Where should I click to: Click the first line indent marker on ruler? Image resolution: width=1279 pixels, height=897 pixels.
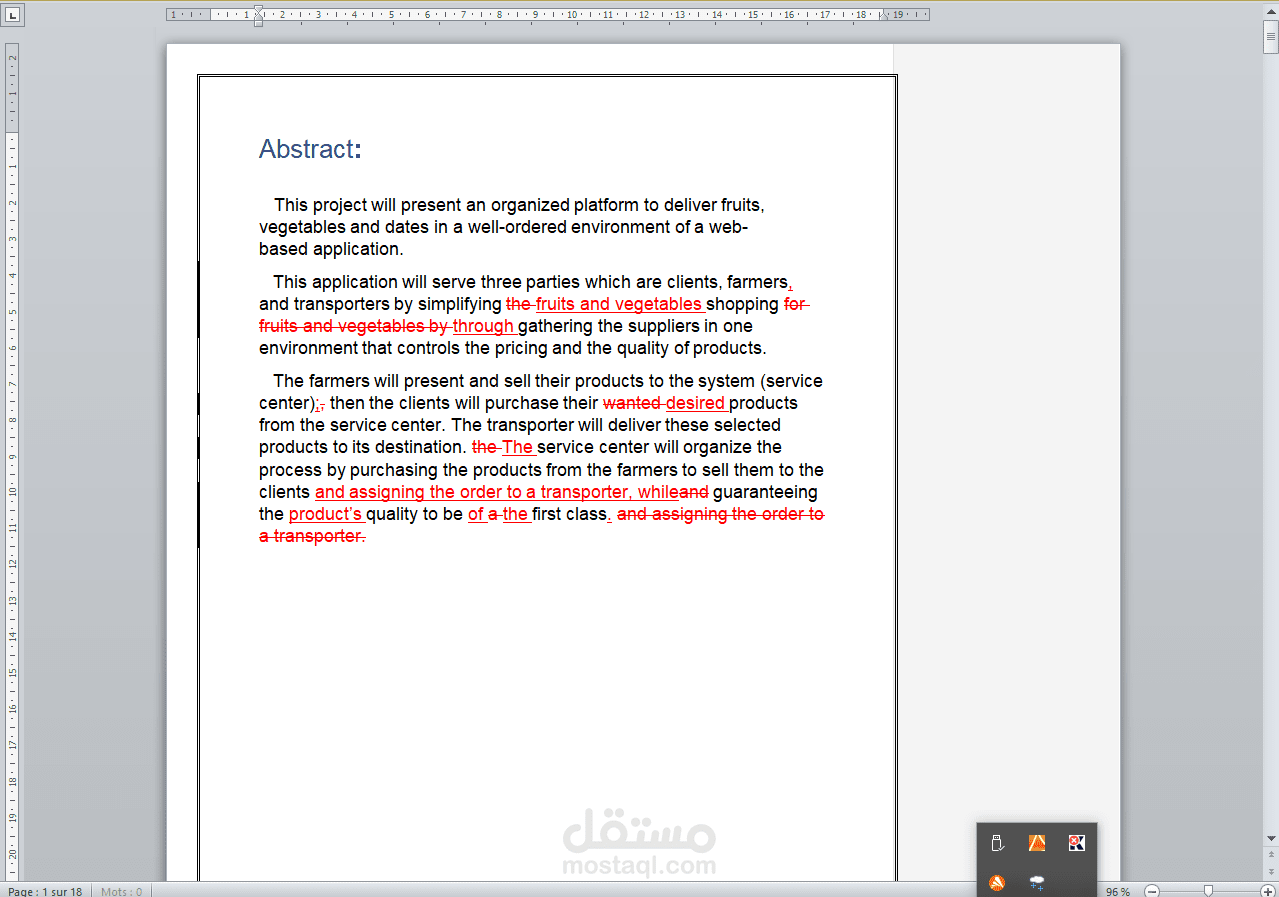[x=259, y=11]
